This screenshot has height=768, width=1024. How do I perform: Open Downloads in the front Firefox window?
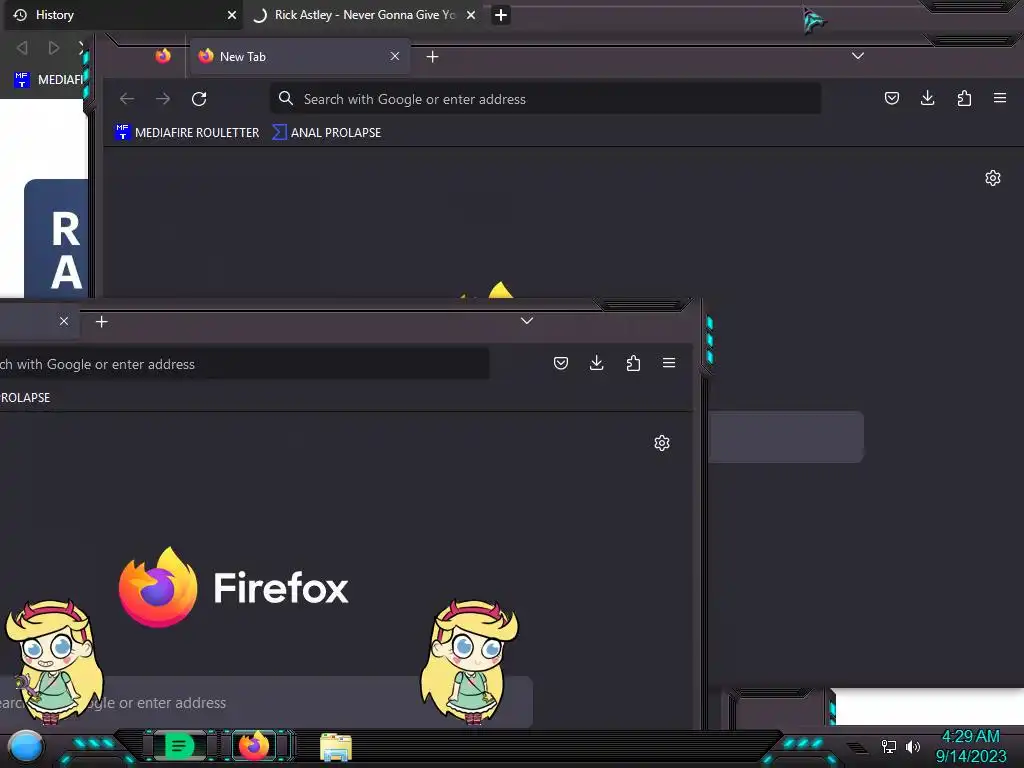596,363
